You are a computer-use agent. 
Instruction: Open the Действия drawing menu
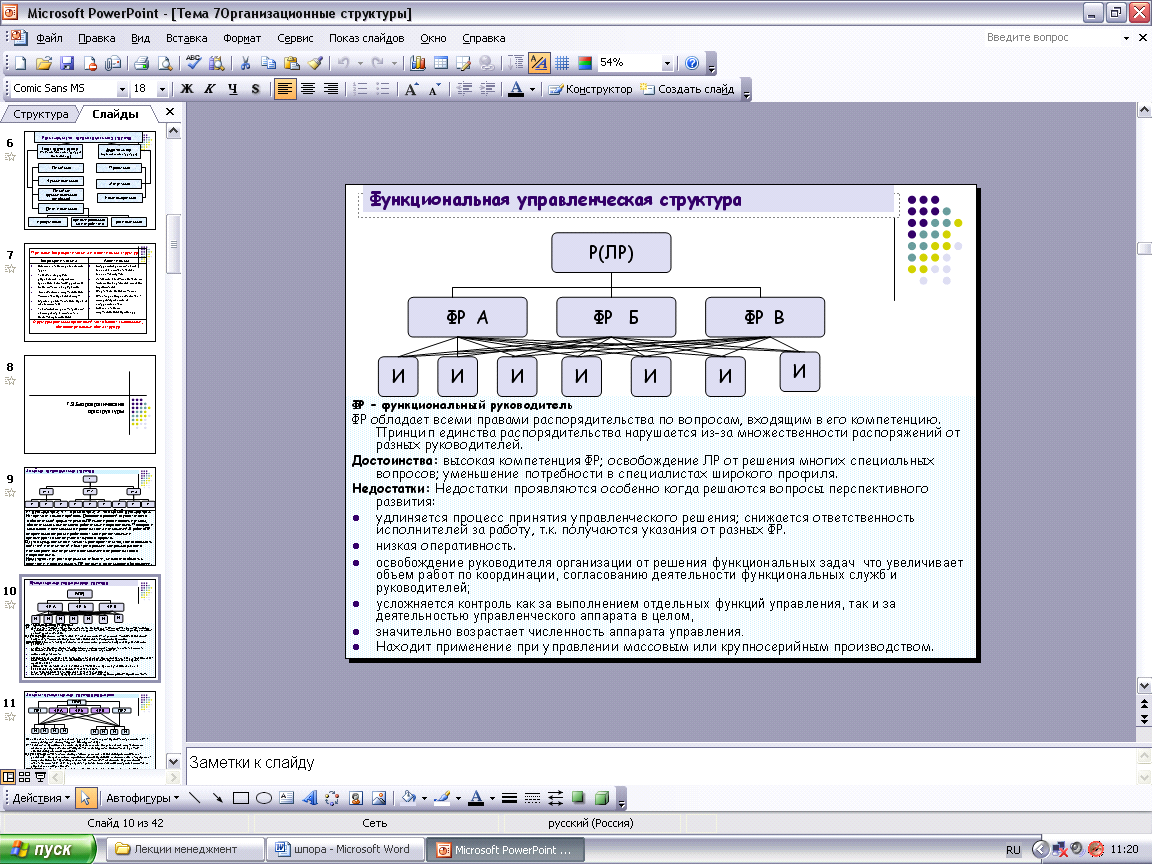41,798
